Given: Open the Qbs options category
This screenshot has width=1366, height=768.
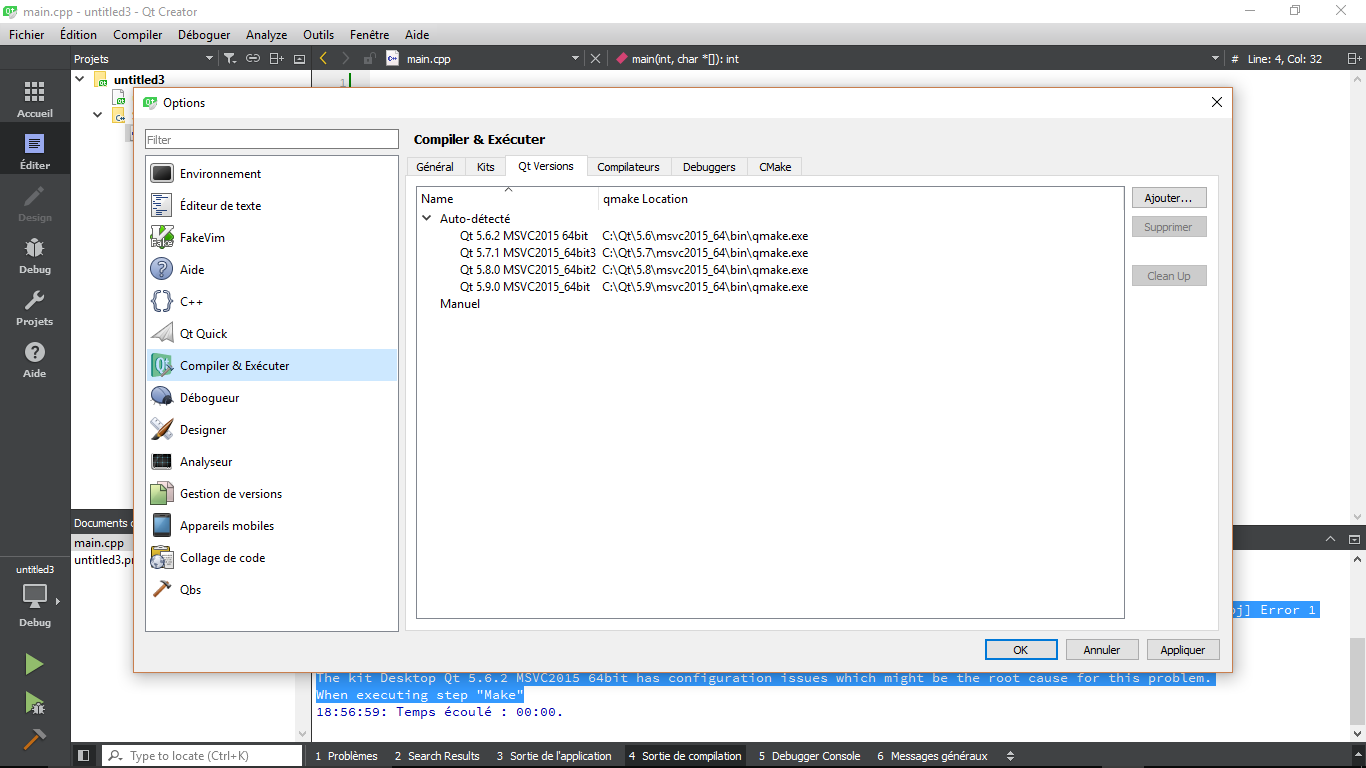Looking at the screenshot, I should [272, 589].
